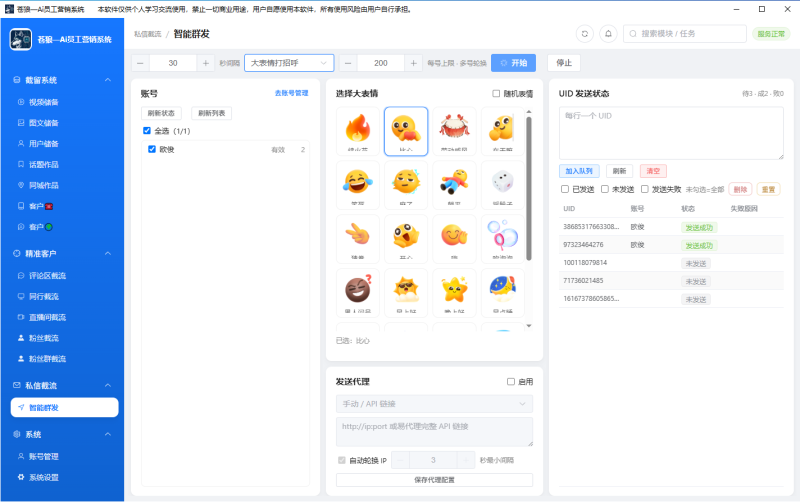The height and width of the screenshot is (502, 800).
Task: Open the 客户 item with the red icon
Action: point(41,206)
